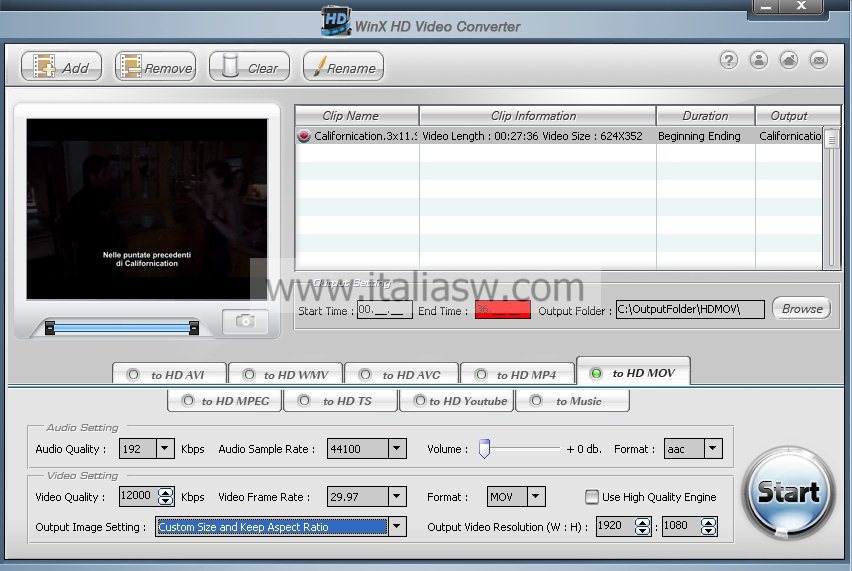Open the audio Format aac dropdown
The image size is (852, 571).
pyautogui.click(x=713, y=448)
